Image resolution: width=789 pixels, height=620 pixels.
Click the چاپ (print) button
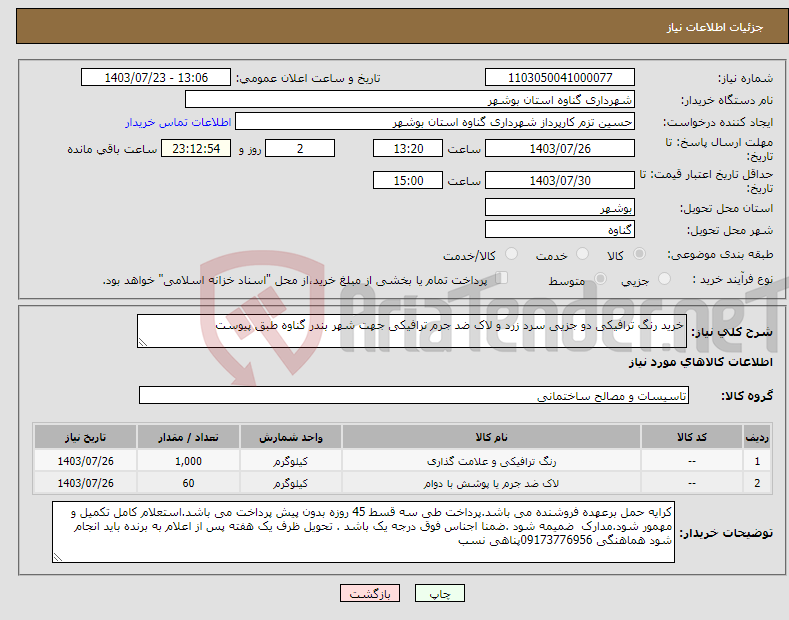[x=439, y=593]
